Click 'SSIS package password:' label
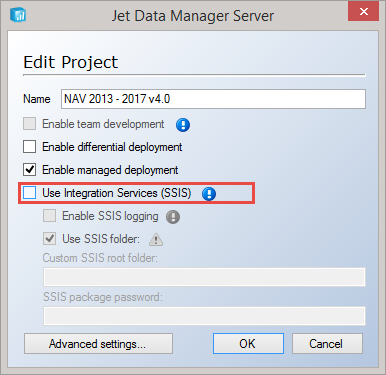The height and width of the screenshot is (375, 386). [x=103, y=297]
